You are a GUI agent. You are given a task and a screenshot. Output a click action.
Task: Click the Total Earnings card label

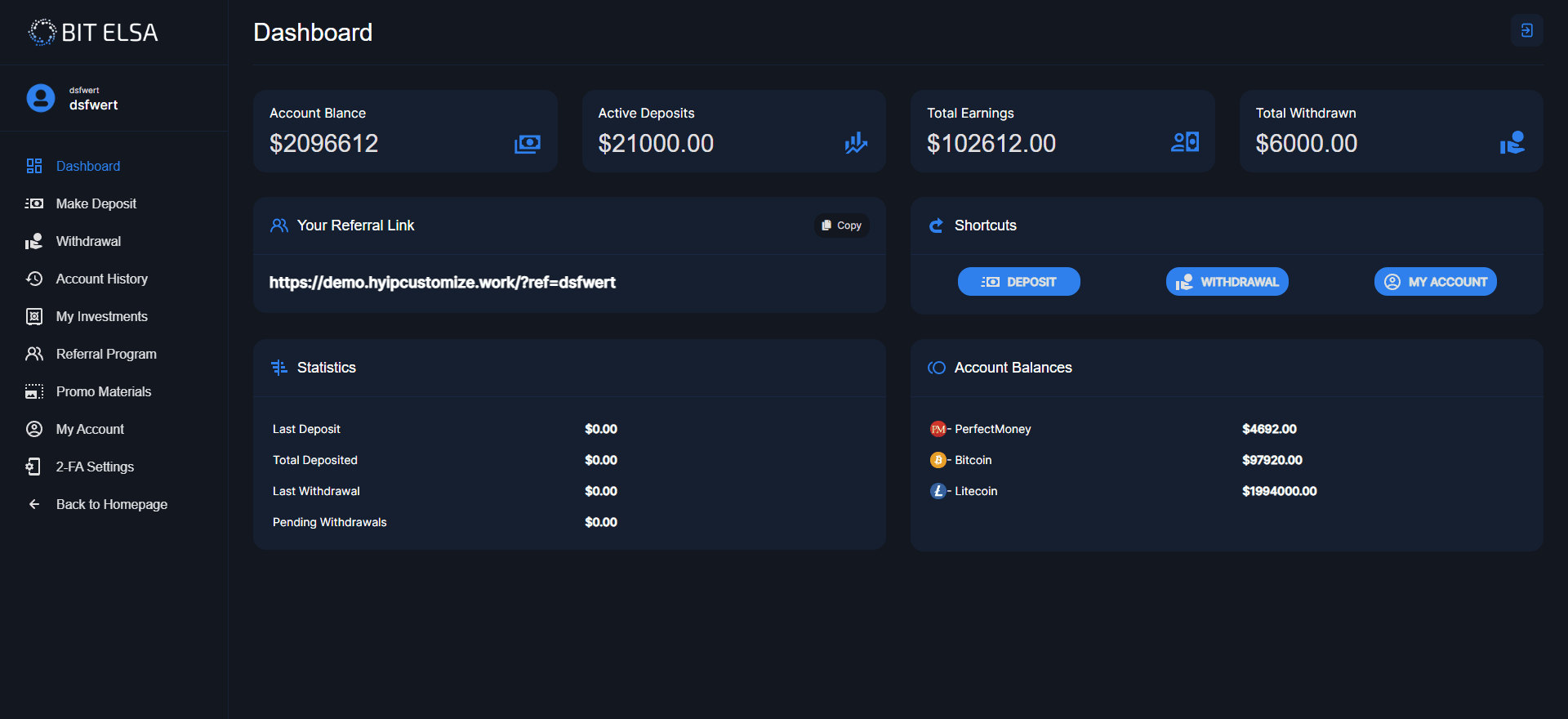pos(970,113)
